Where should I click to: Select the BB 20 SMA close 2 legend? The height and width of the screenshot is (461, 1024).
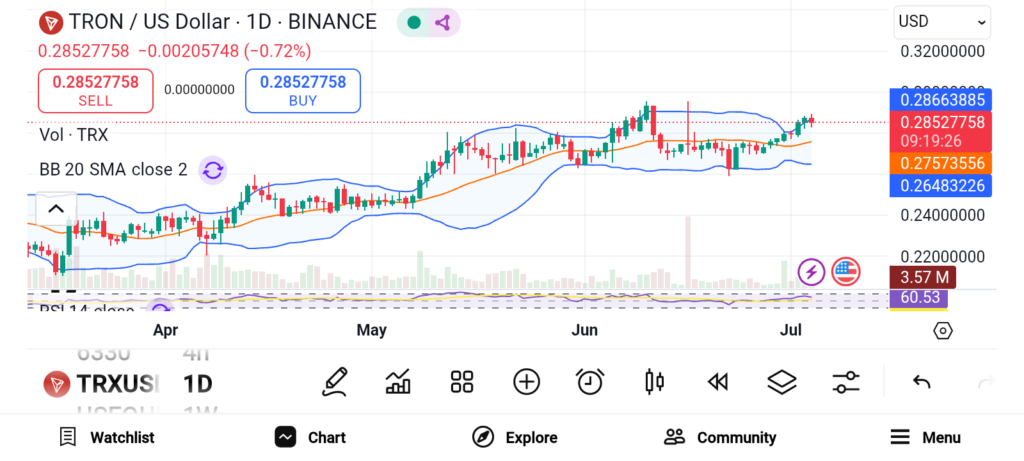point(114,170)
